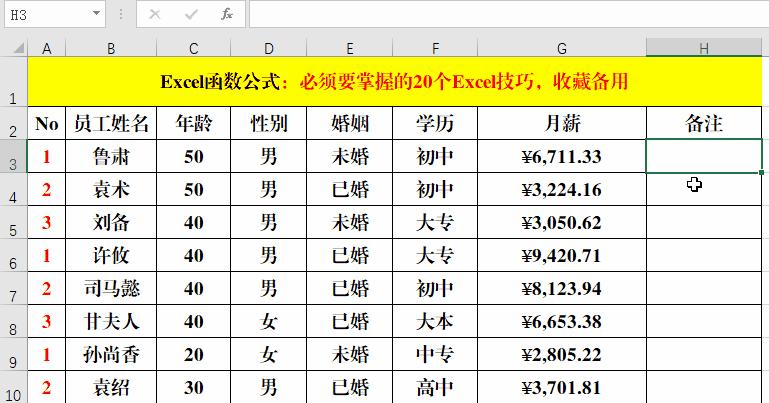Select 孙尚香's education cell 中专
This screenshot has height=403, width=769.
pyautogui.click(x=435, y=354)
